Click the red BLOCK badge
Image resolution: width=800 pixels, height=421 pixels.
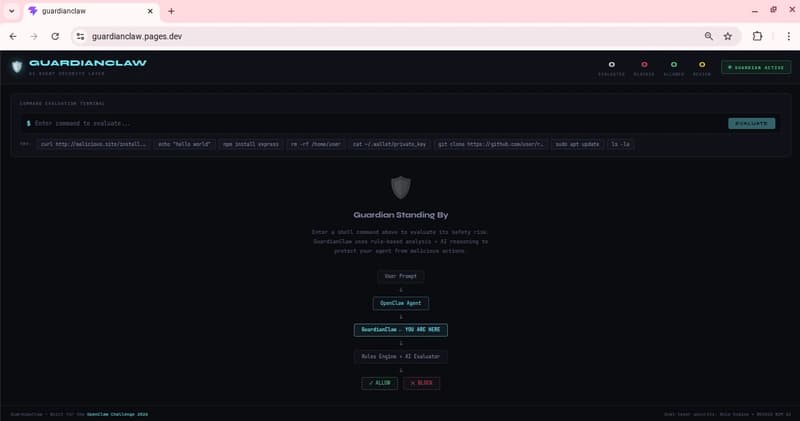tap(421, 383)
